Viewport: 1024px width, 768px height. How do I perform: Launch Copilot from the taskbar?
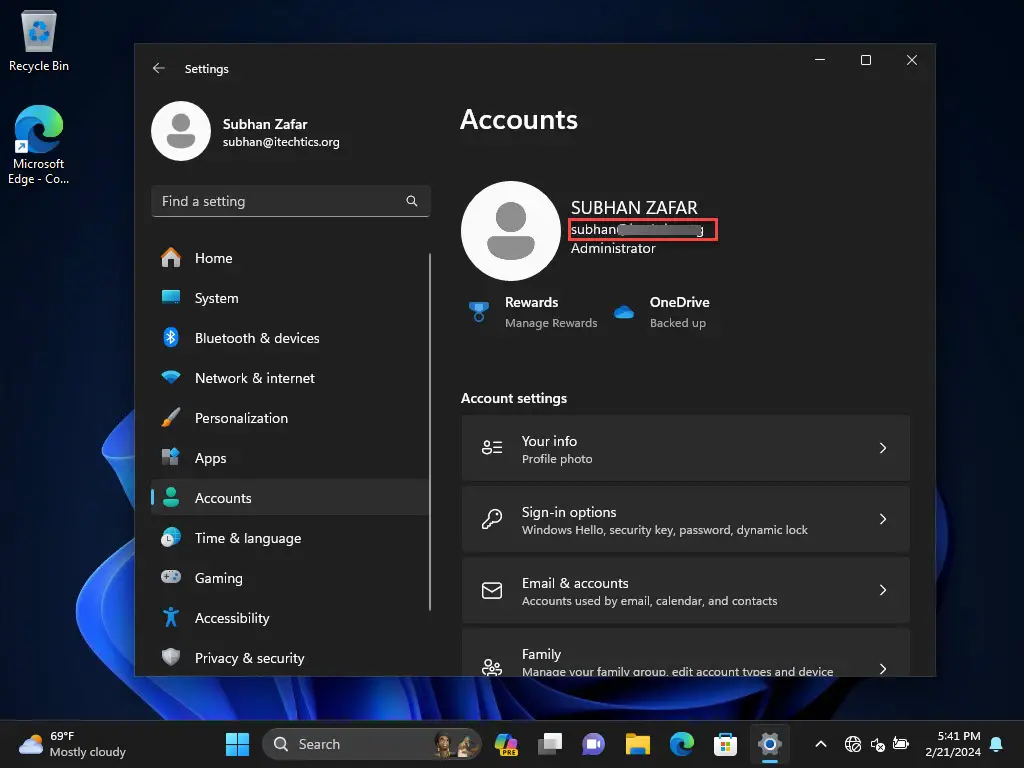(506, 744)
